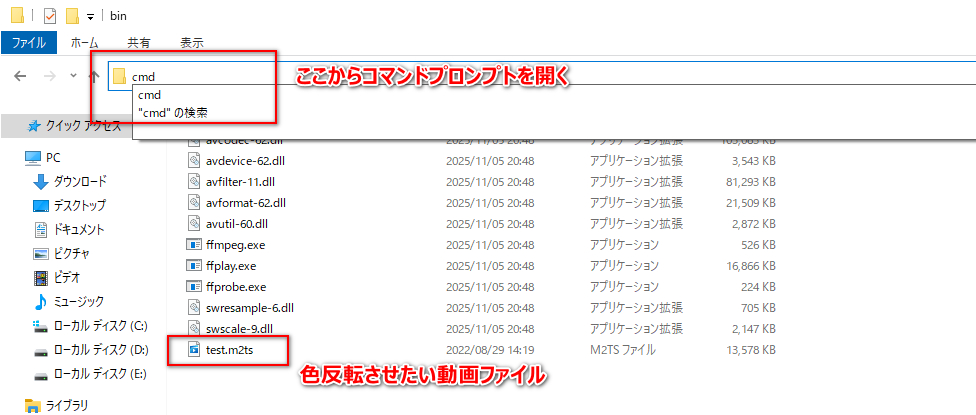Click the D: drive icon

(x=40, y=351)
